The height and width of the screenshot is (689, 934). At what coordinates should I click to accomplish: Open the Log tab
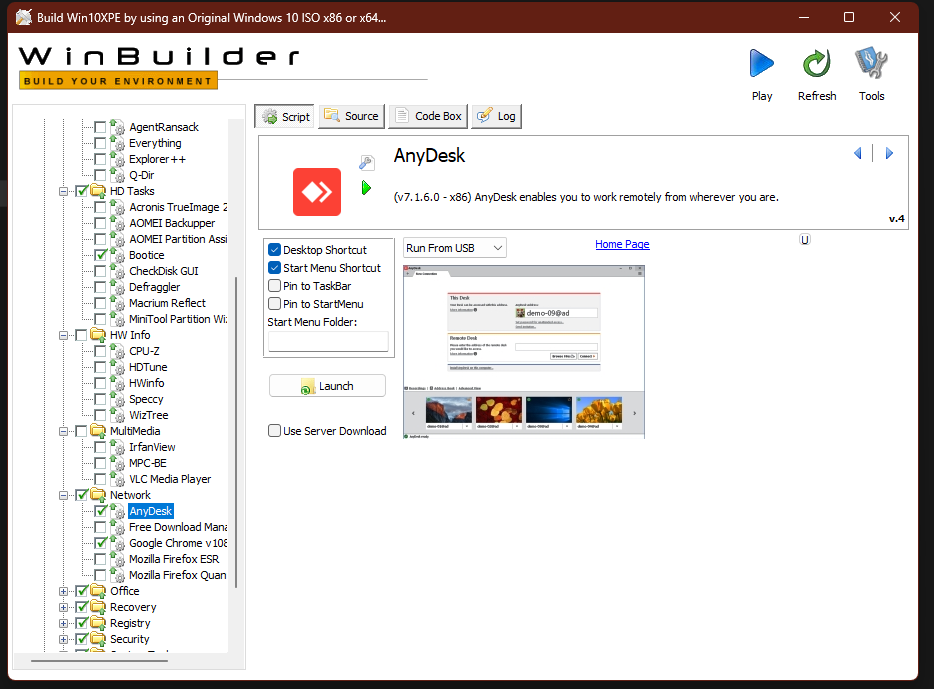pos(497,116)
